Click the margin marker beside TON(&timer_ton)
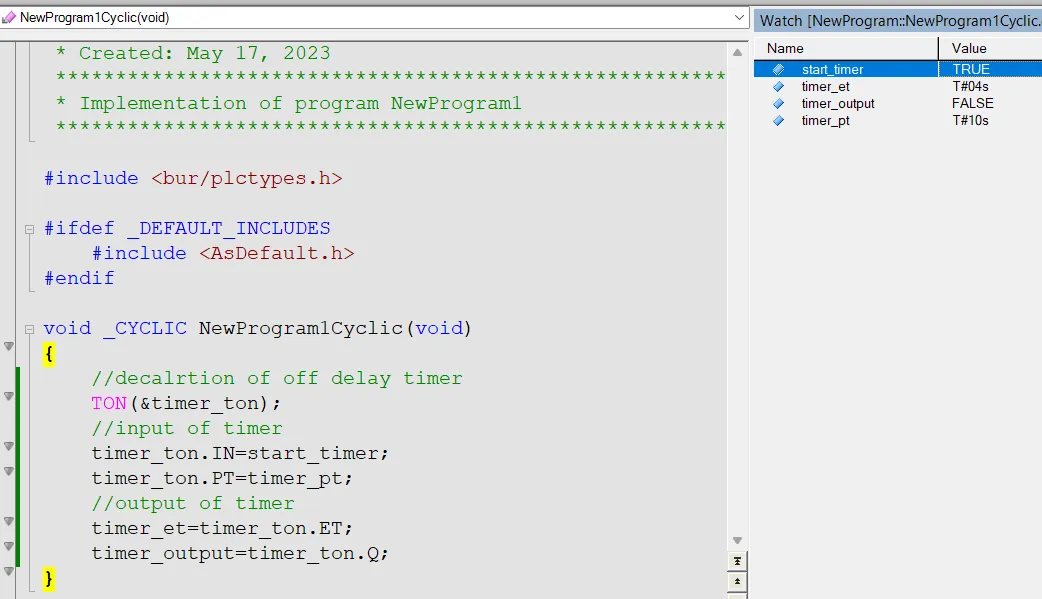 9,396
